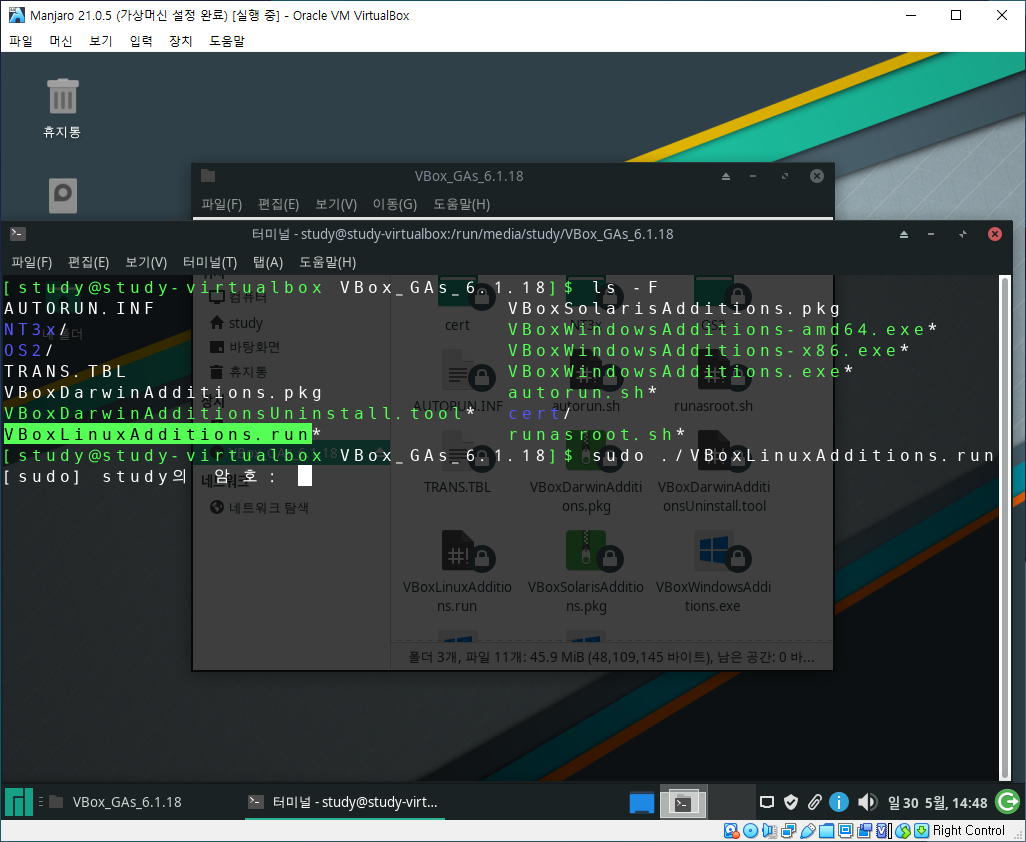Open VirtualBox 파일 menu

coord(21,41)
